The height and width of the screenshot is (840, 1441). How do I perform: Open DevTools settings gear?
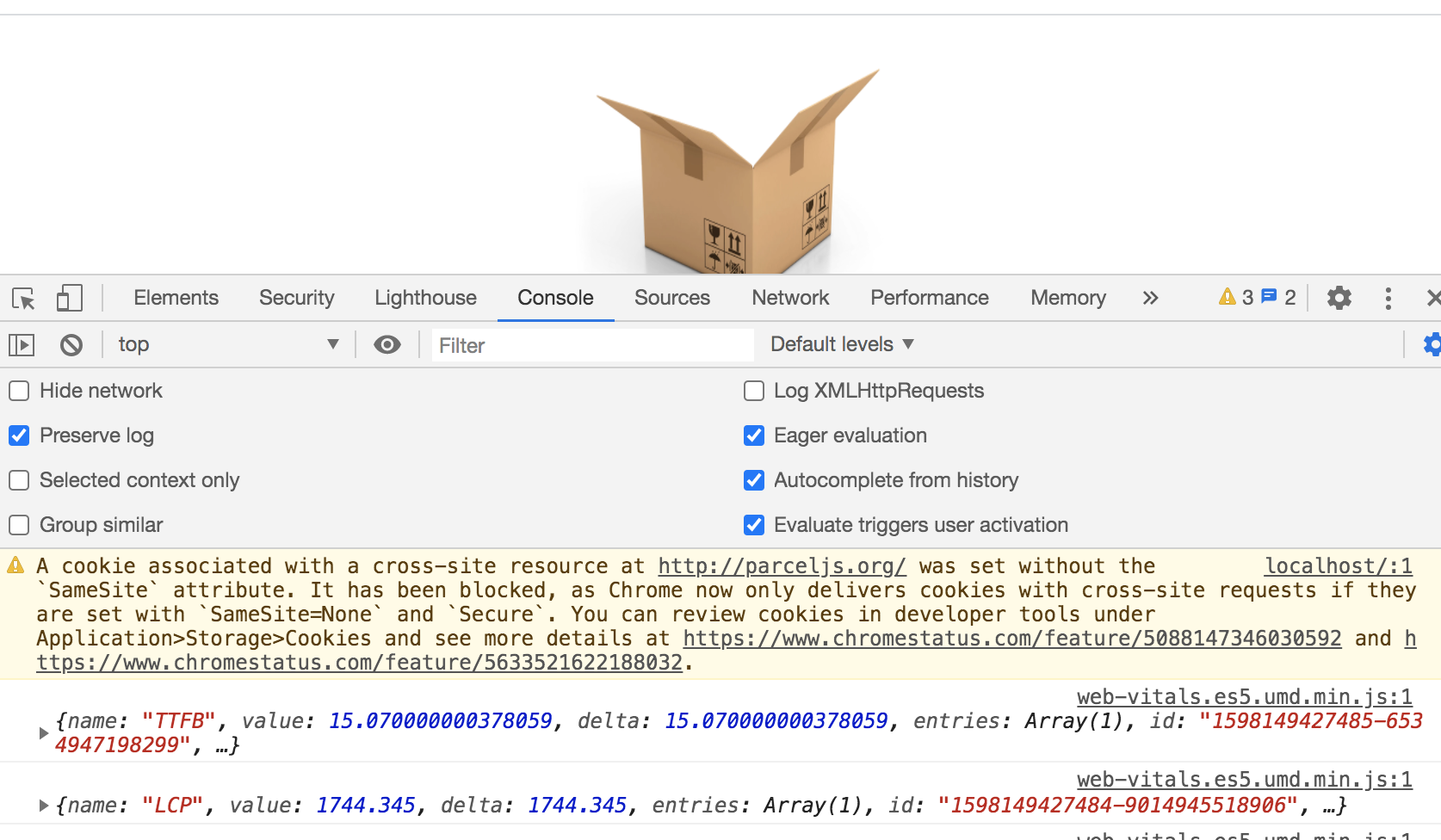[x=1339, y=298]
